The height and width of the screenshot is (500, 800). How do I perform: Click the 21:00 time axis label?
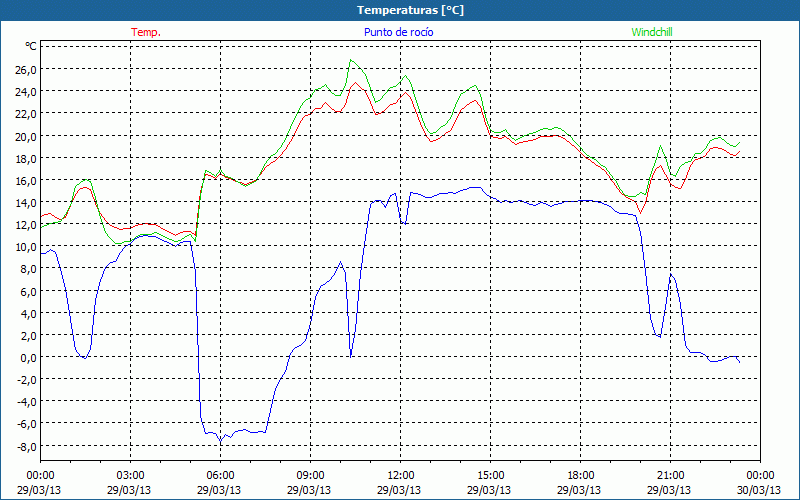pyautogui.click(x=670, y=476)
